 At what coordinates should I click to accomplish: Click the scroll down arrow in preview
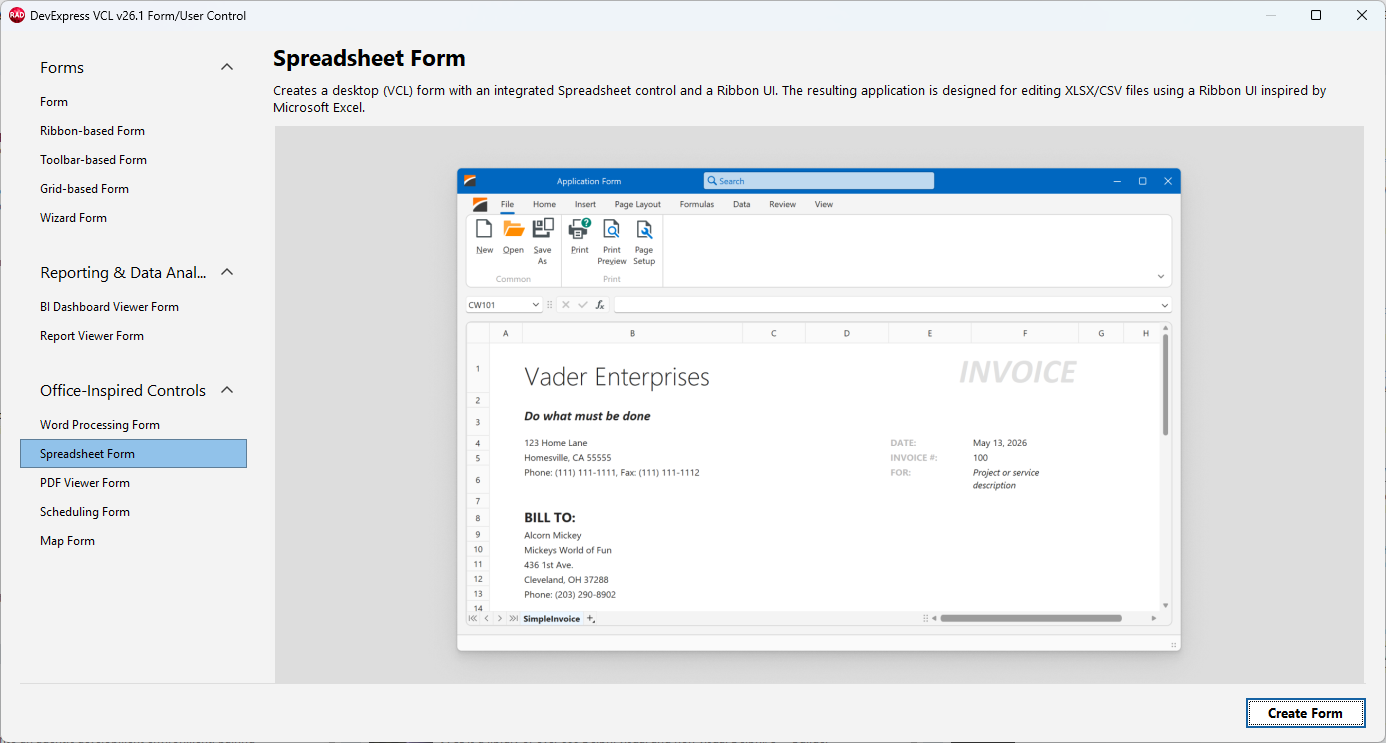1165,605
